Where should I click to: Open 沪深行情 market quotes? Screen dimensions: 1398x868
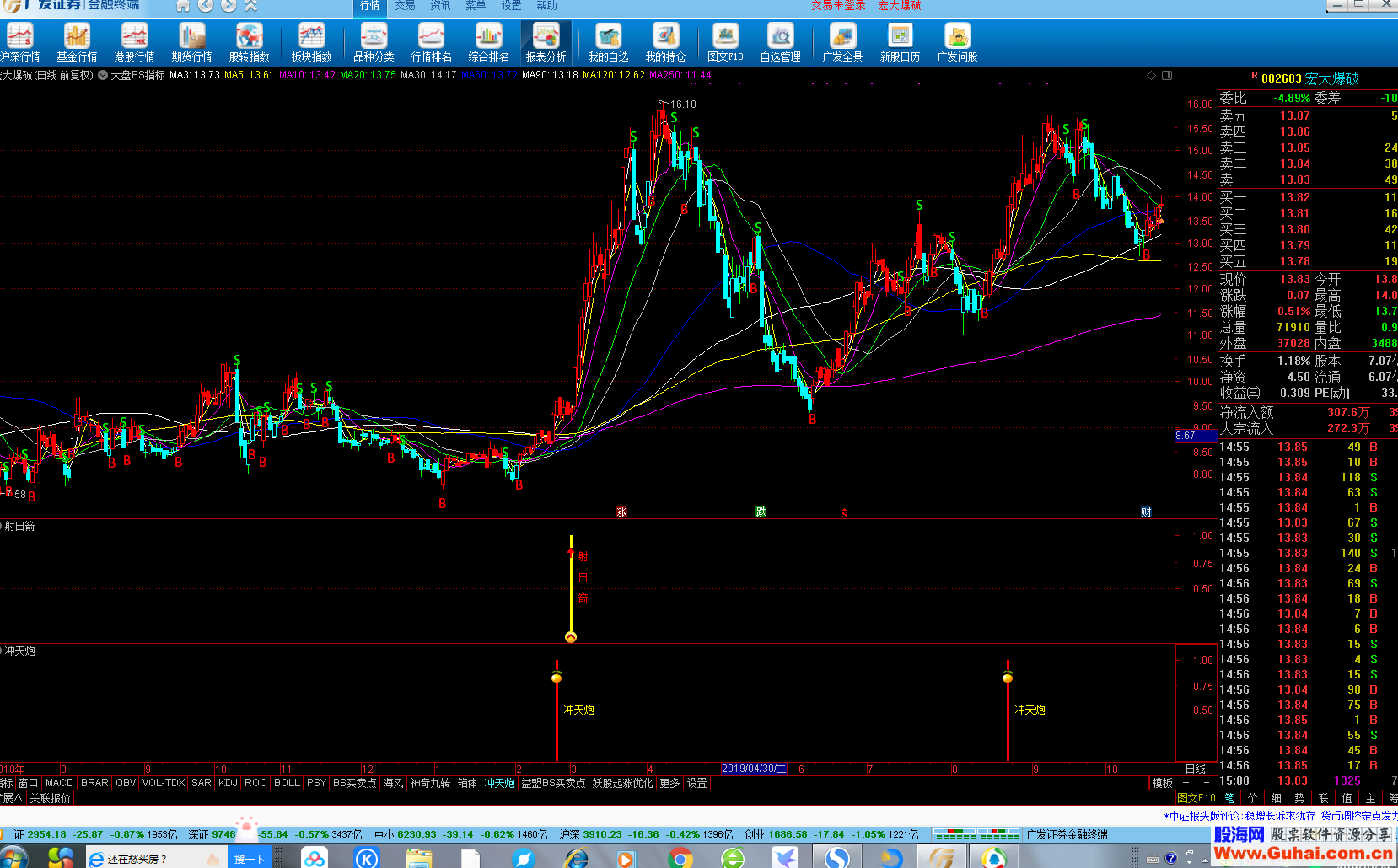20,43
